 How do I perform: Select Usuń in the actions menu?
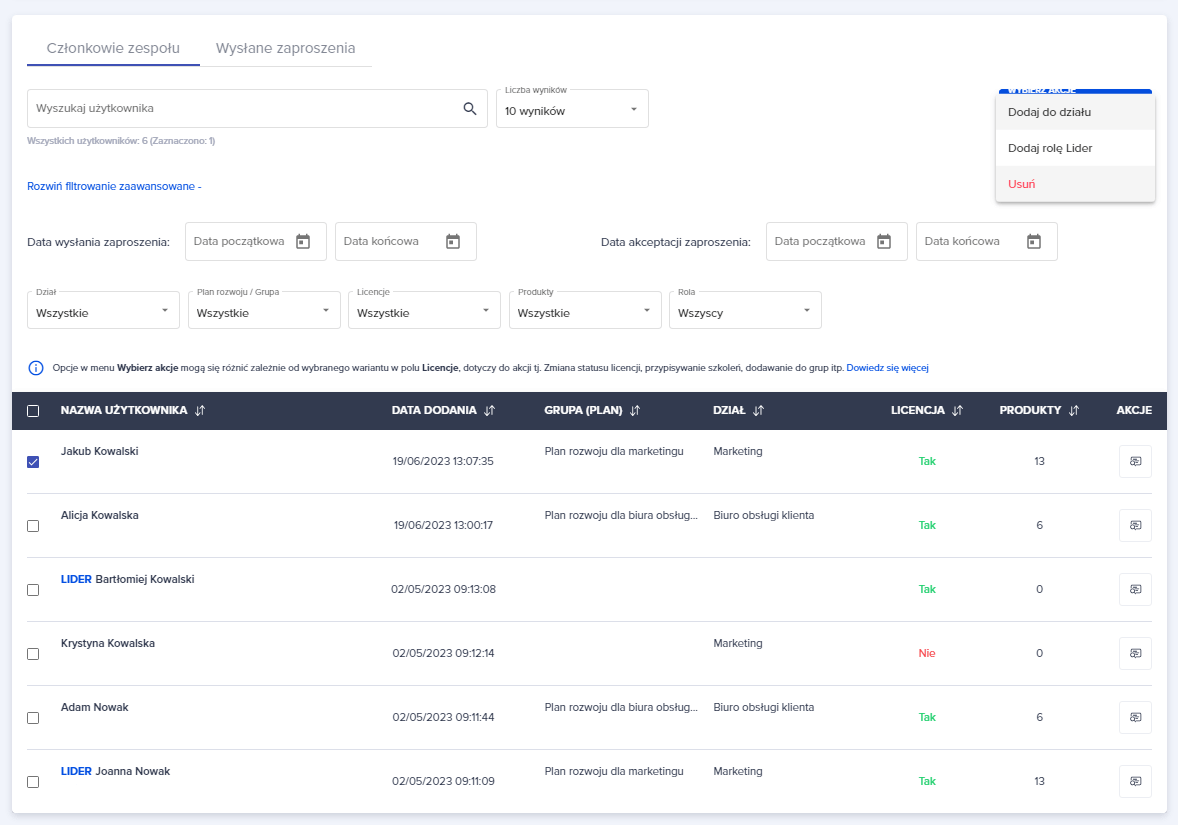click(x=1022, y=184)
